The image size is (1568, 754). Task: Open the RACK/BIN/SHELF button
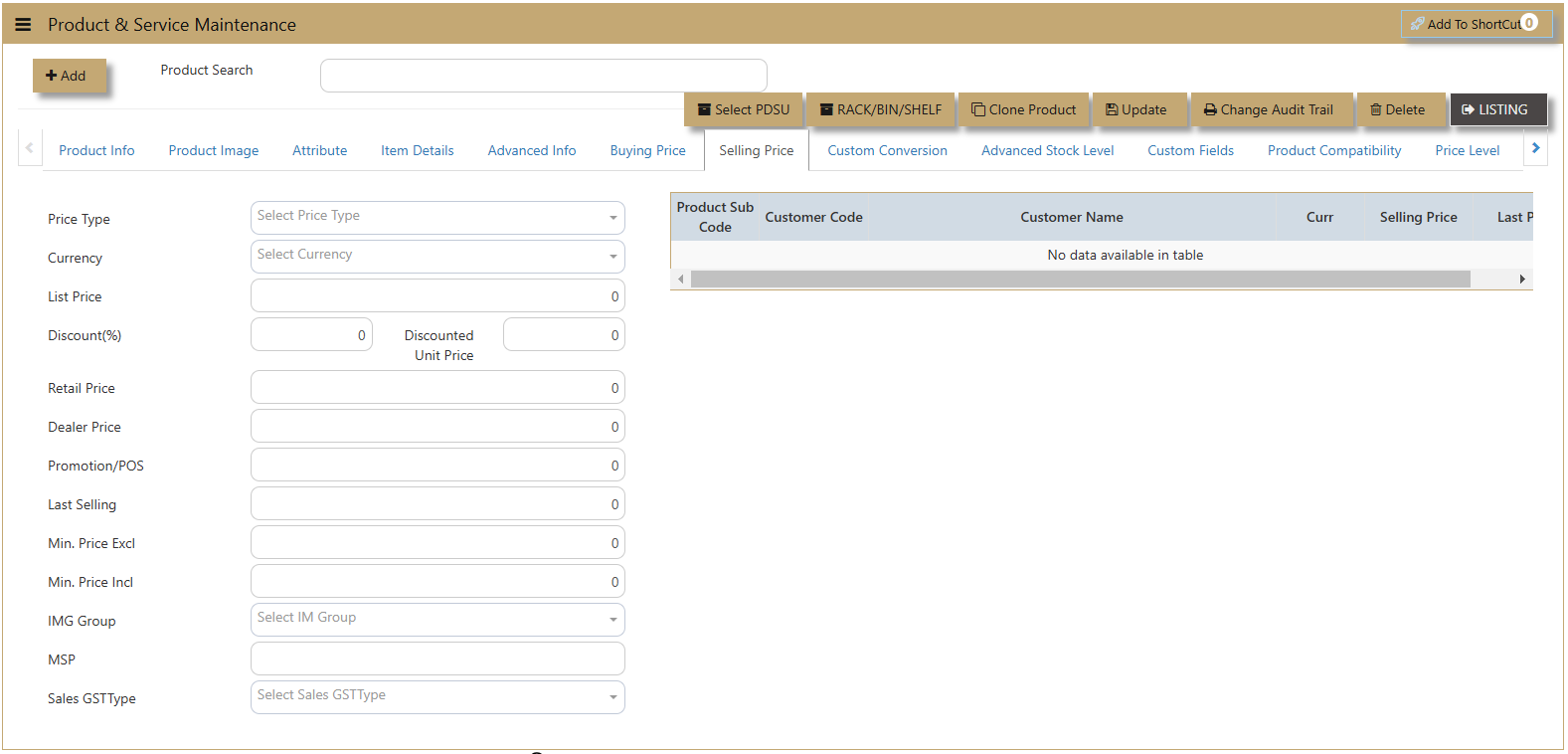pyautogui.click(x=880, y=109)
